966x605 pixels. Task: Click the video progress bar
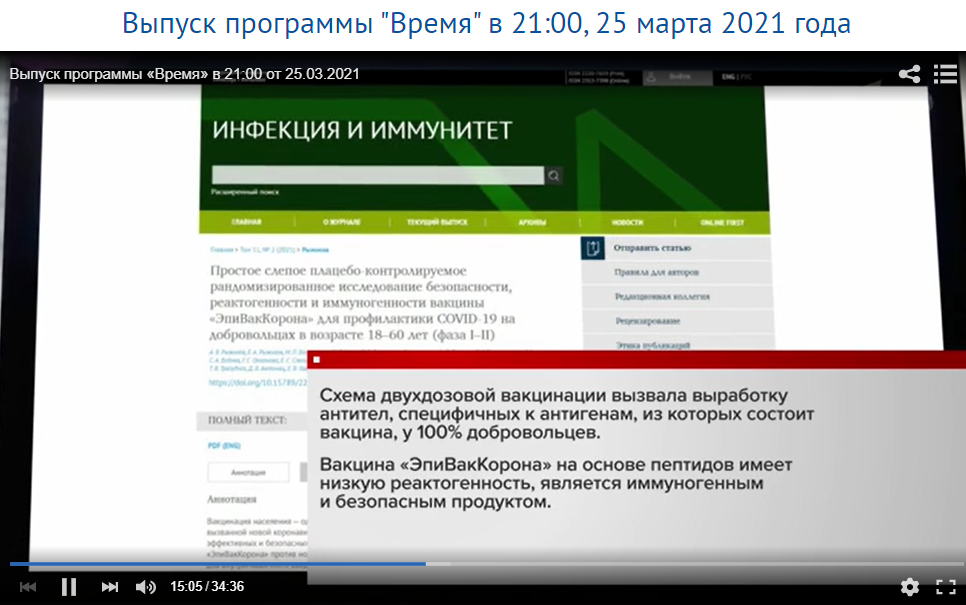click(483, 564)
